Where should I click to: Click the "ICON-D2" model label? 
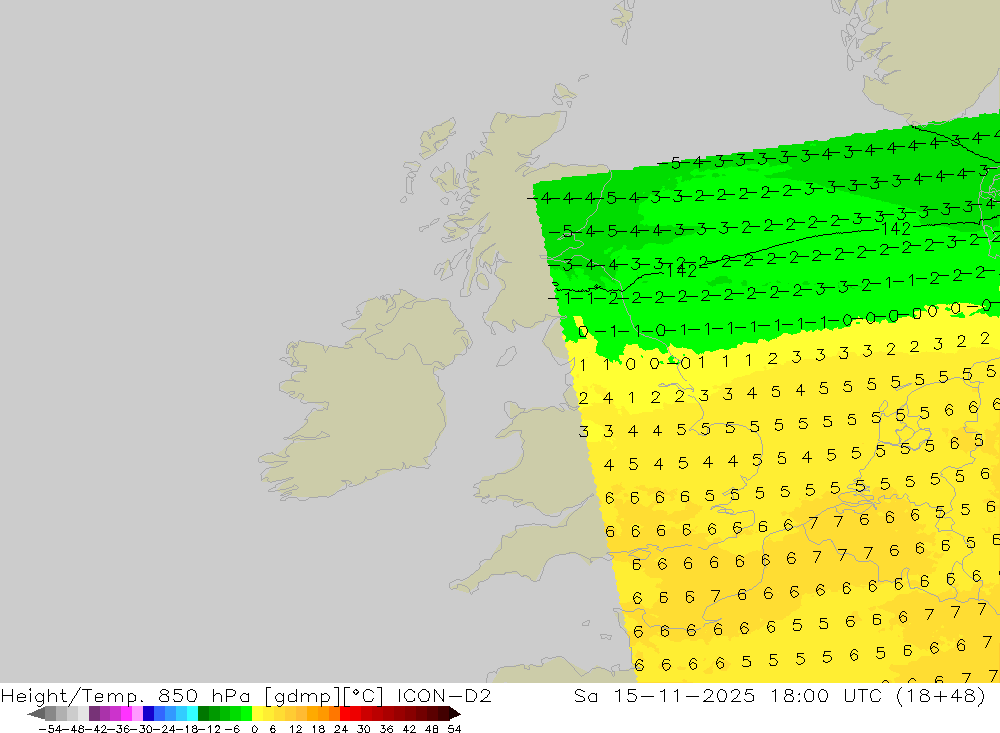(444, 696)
